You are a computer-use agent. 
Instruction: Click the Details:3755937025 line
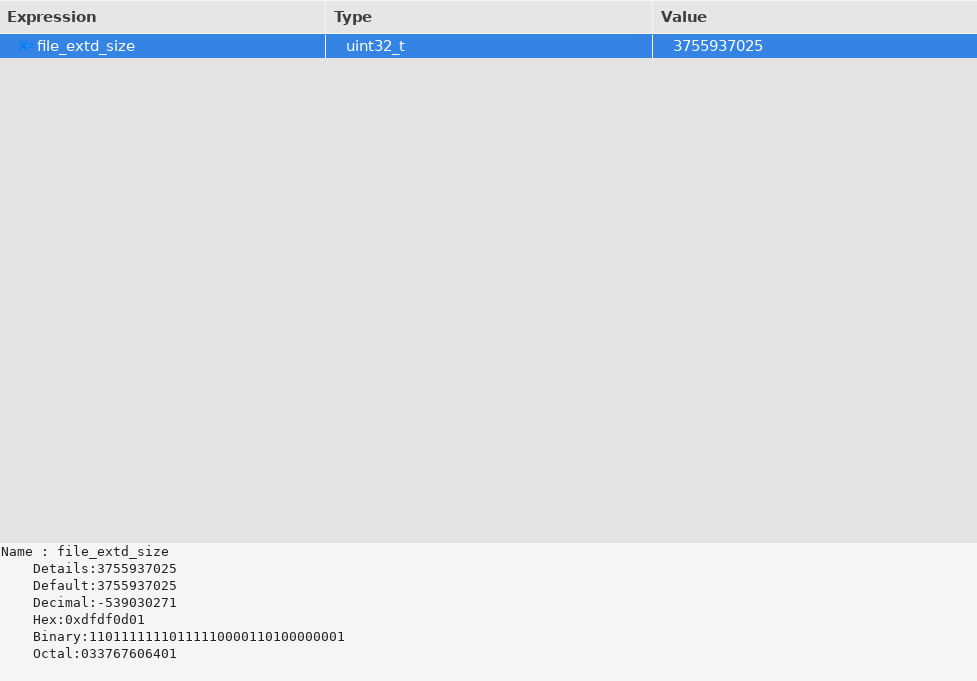coord(105,568)
